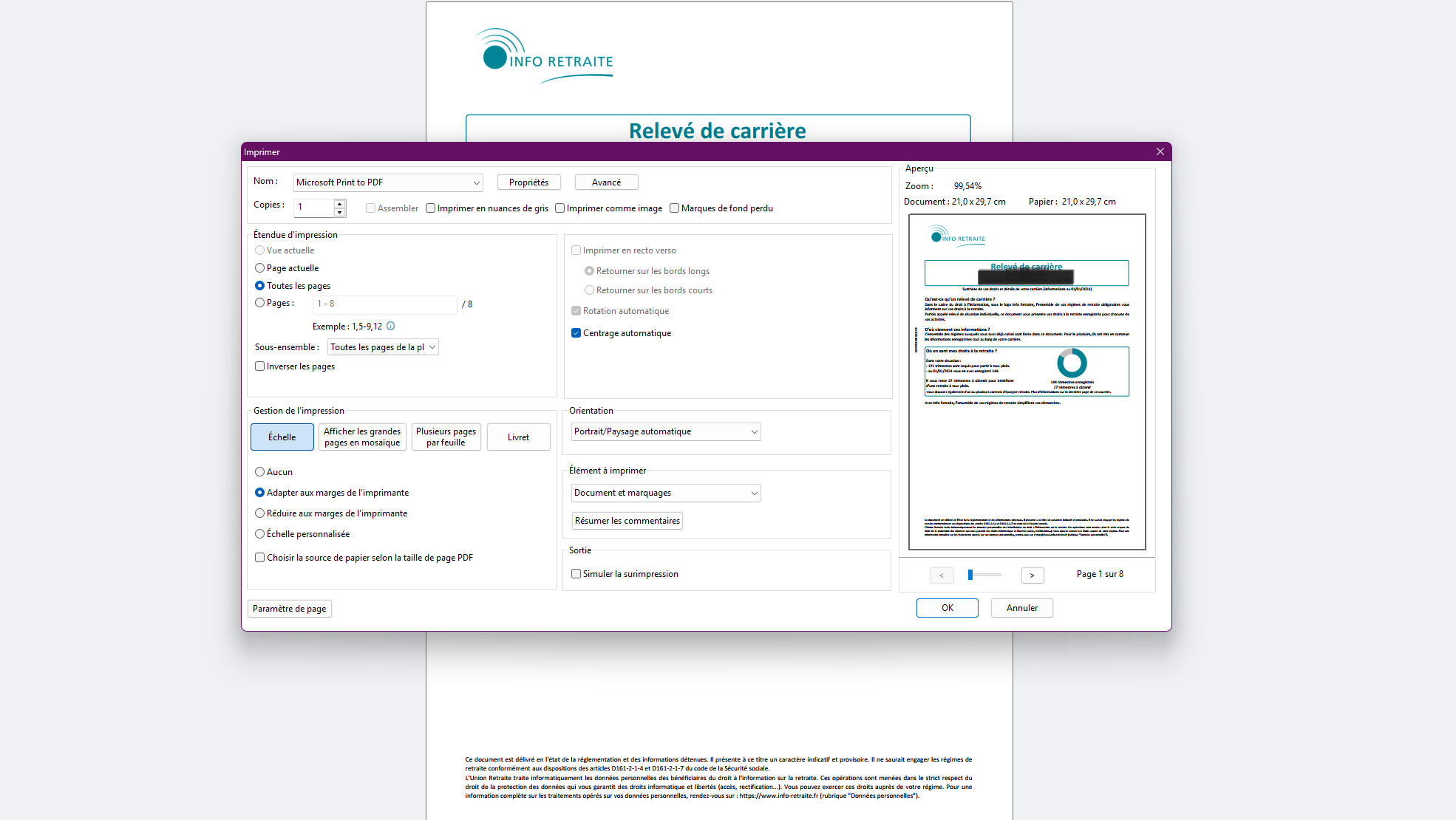Go to previous preview page arrow
The width and height of the screenshot is (1456, 820).
[941, 575]
